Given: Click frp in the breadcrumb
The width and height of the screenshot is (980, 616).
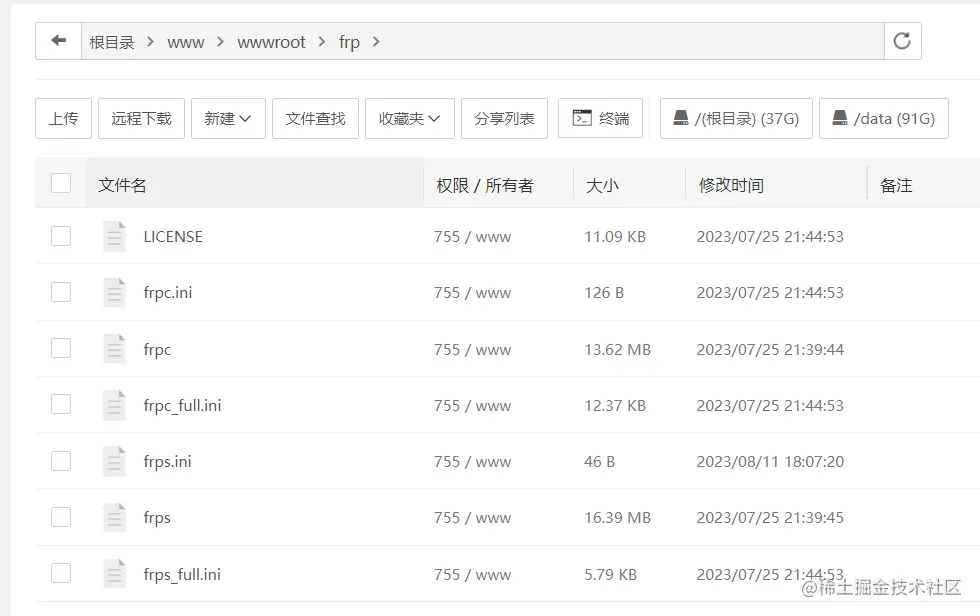Looking at the screenshot, I should pyautogui.click(x=349, y=42).
